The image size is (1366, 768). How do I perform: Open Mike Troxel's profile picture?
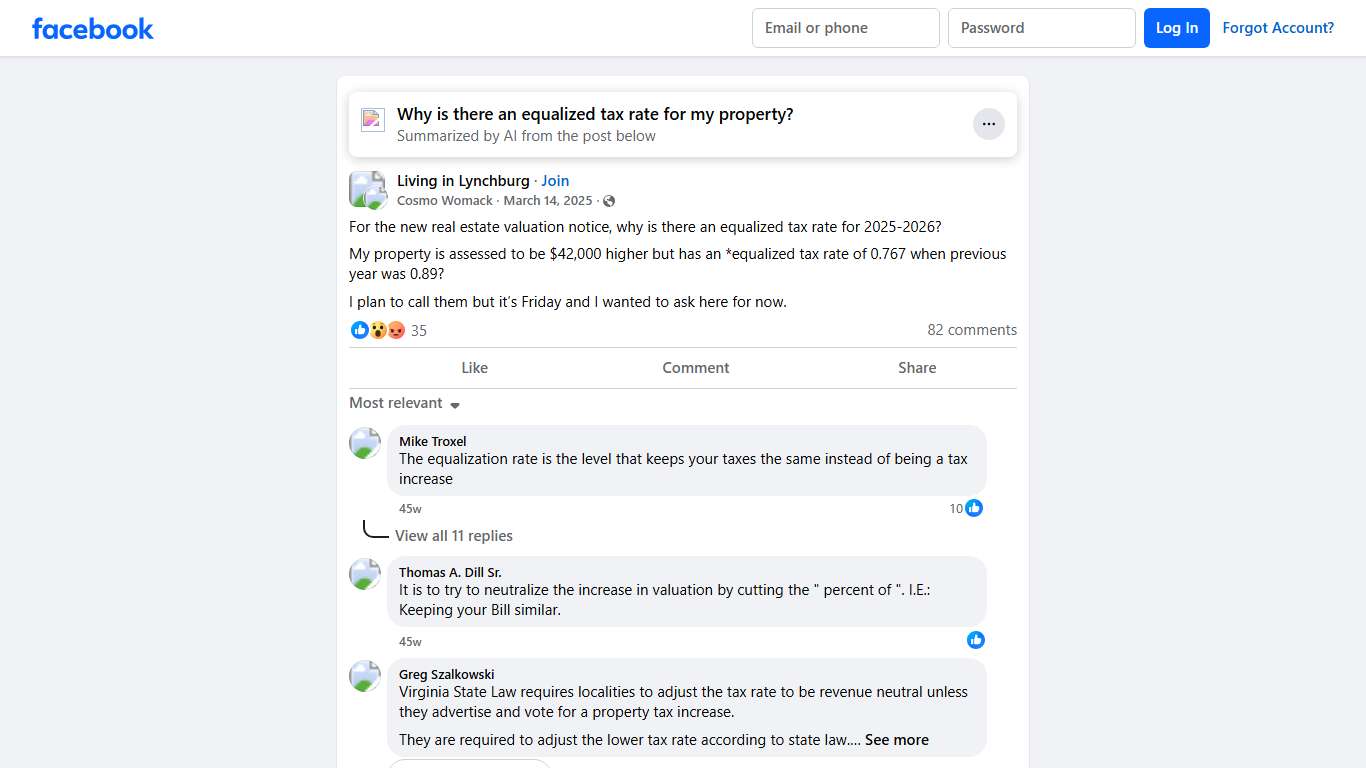tap(365, 443)
